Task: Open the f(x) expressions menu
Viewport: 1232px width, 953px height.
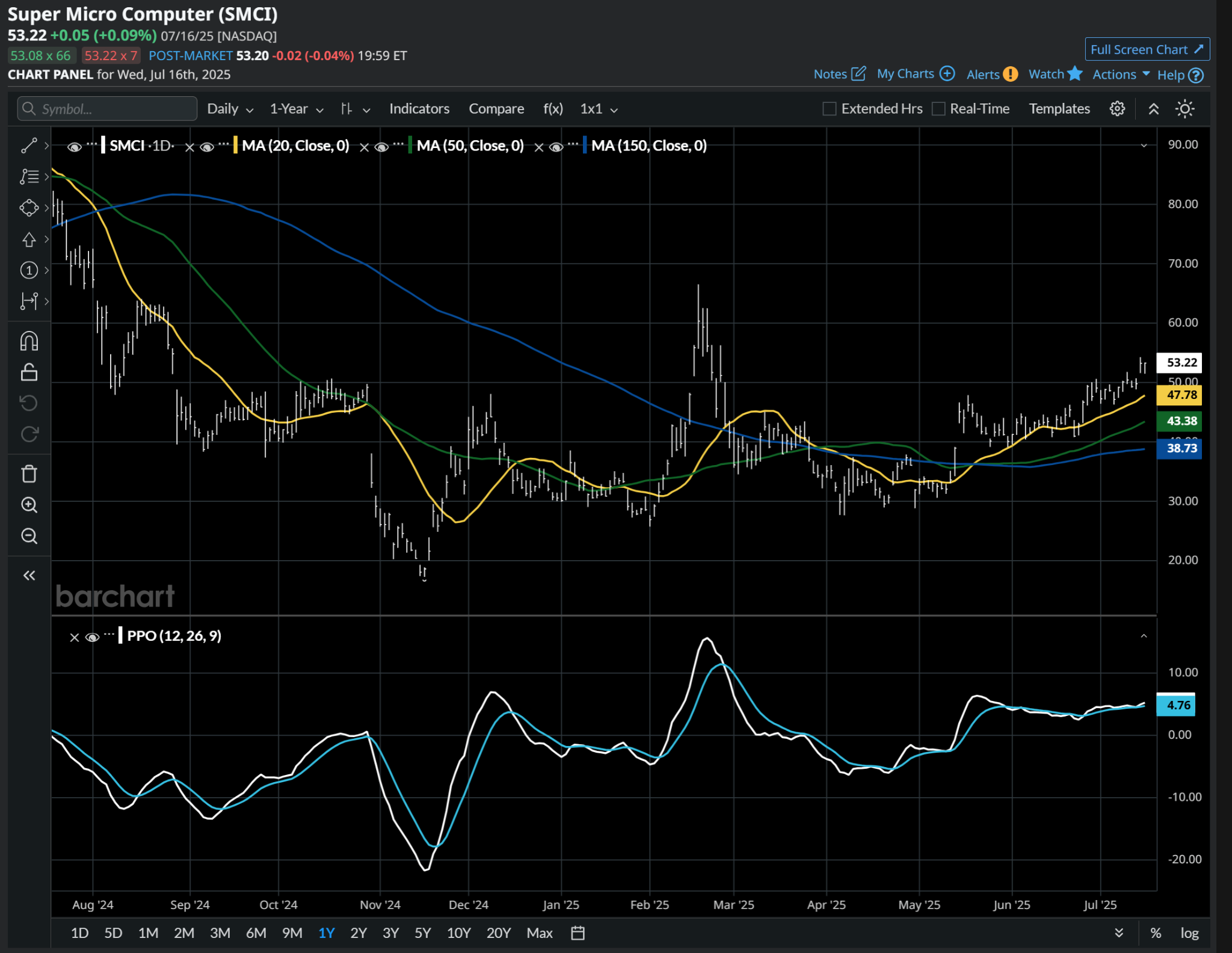Action: click(553, 109)
